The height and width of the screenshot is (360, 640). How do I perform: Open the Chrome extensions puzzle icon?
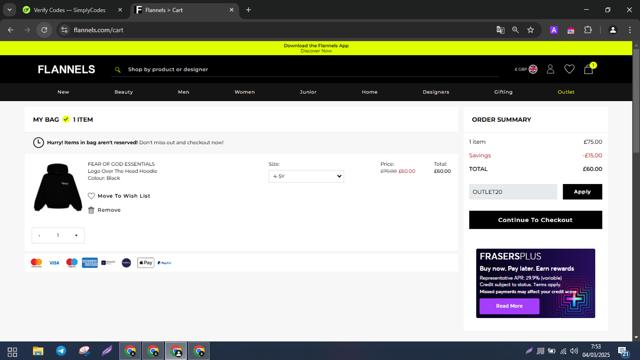(x=588, y=30)
